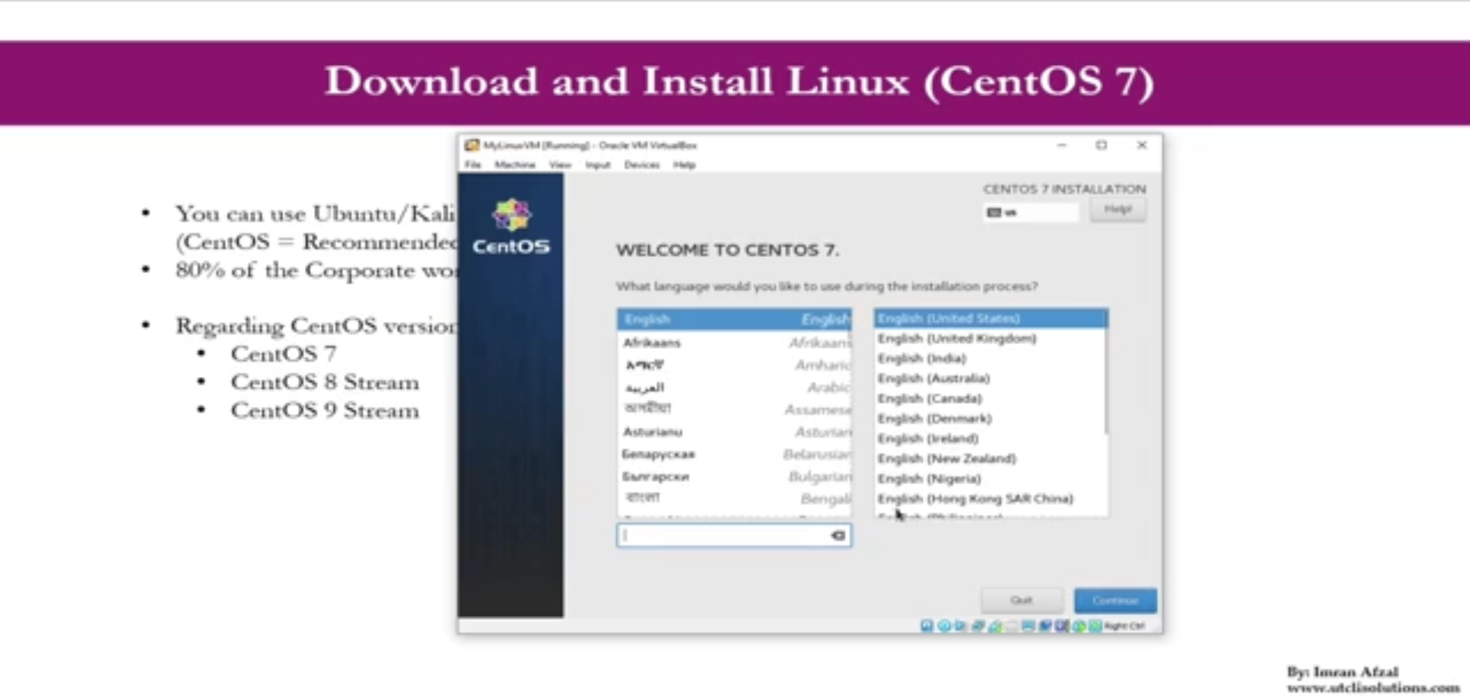This screenshot has height=698, width=1470.
Task: Open the Machine menu
Action: (515, 165)
